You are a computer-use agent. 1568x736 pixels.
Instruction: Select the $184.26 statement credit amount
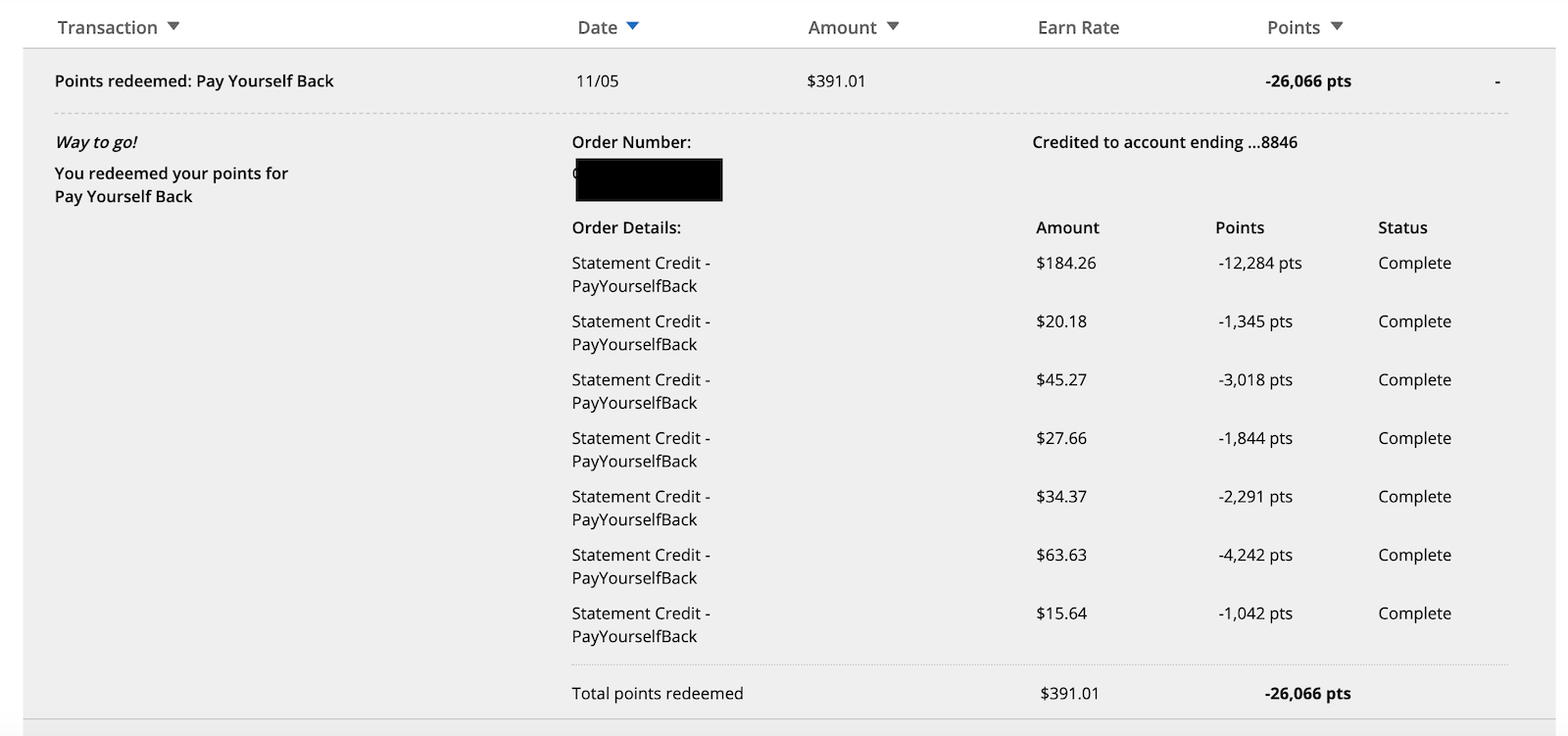[x=1065, y=263]
